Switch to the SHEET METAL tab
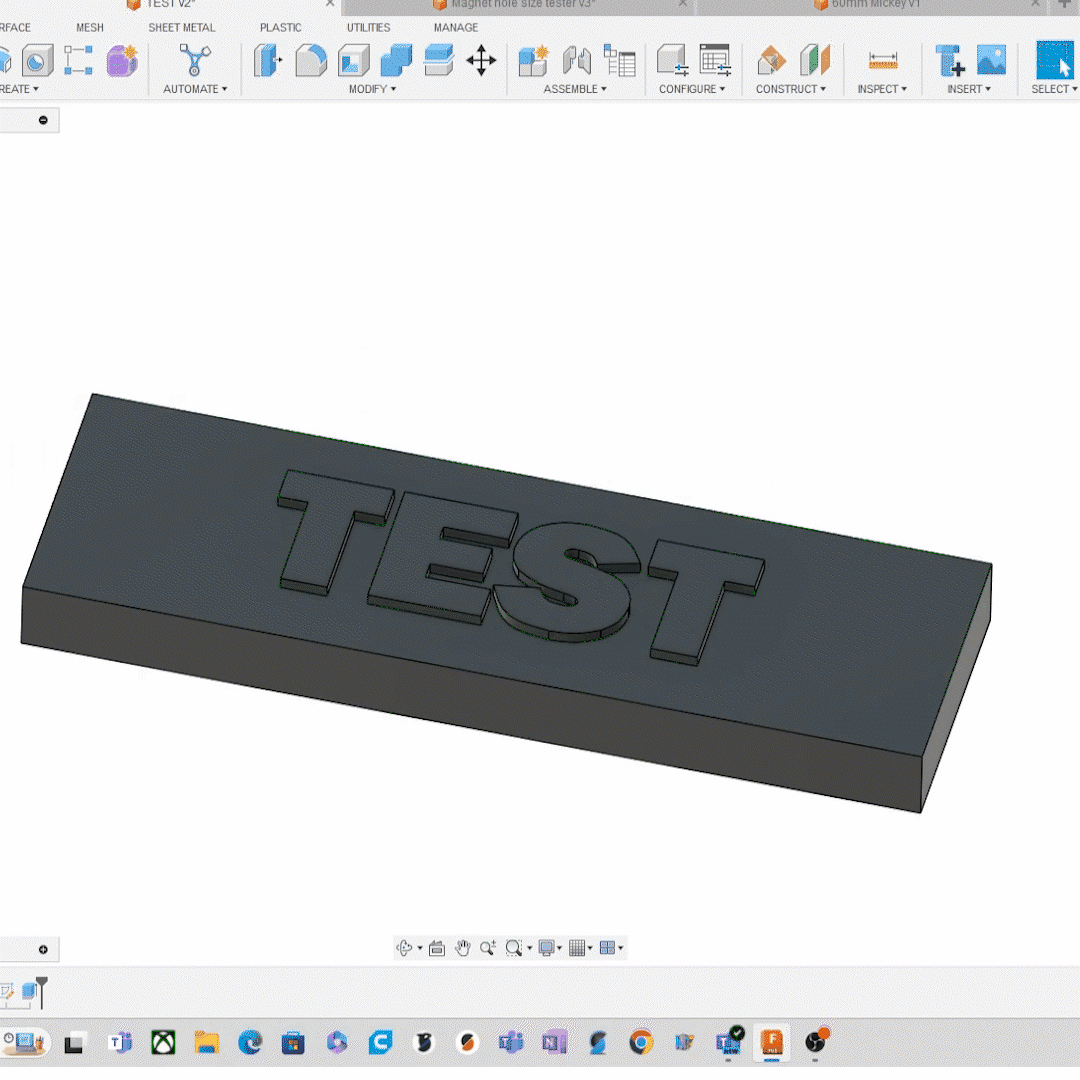Image resolution: width=1080 pixels, height=1080 pixels. pyautogui.click(x=182, y=27)
